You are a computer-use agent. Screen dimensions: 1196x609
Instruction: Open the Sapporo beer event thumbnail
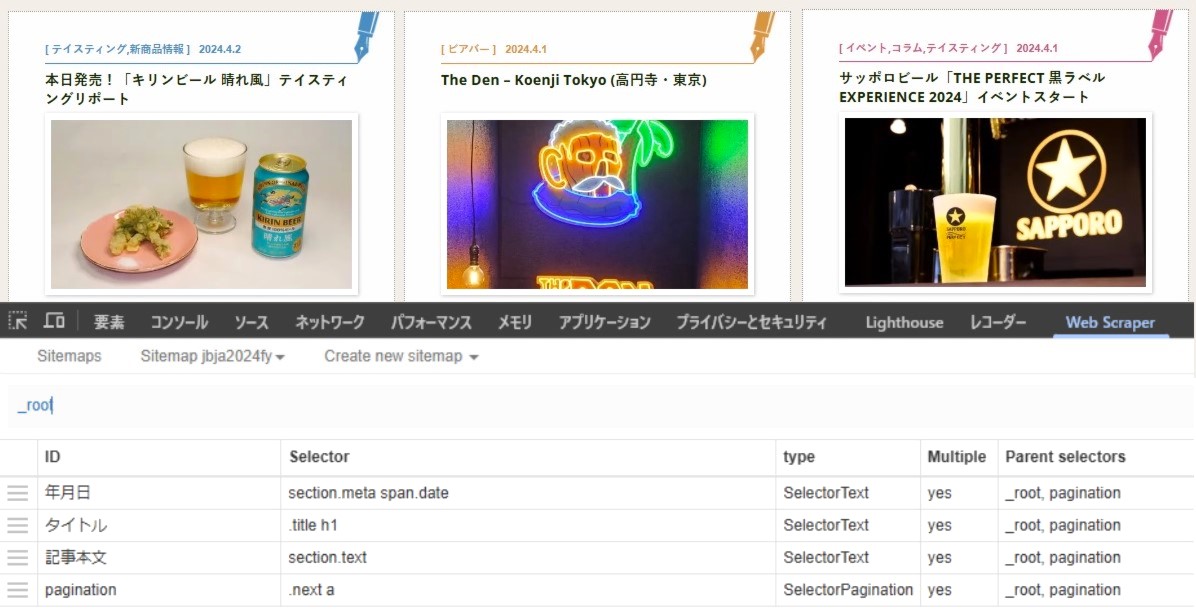[994, 202]
